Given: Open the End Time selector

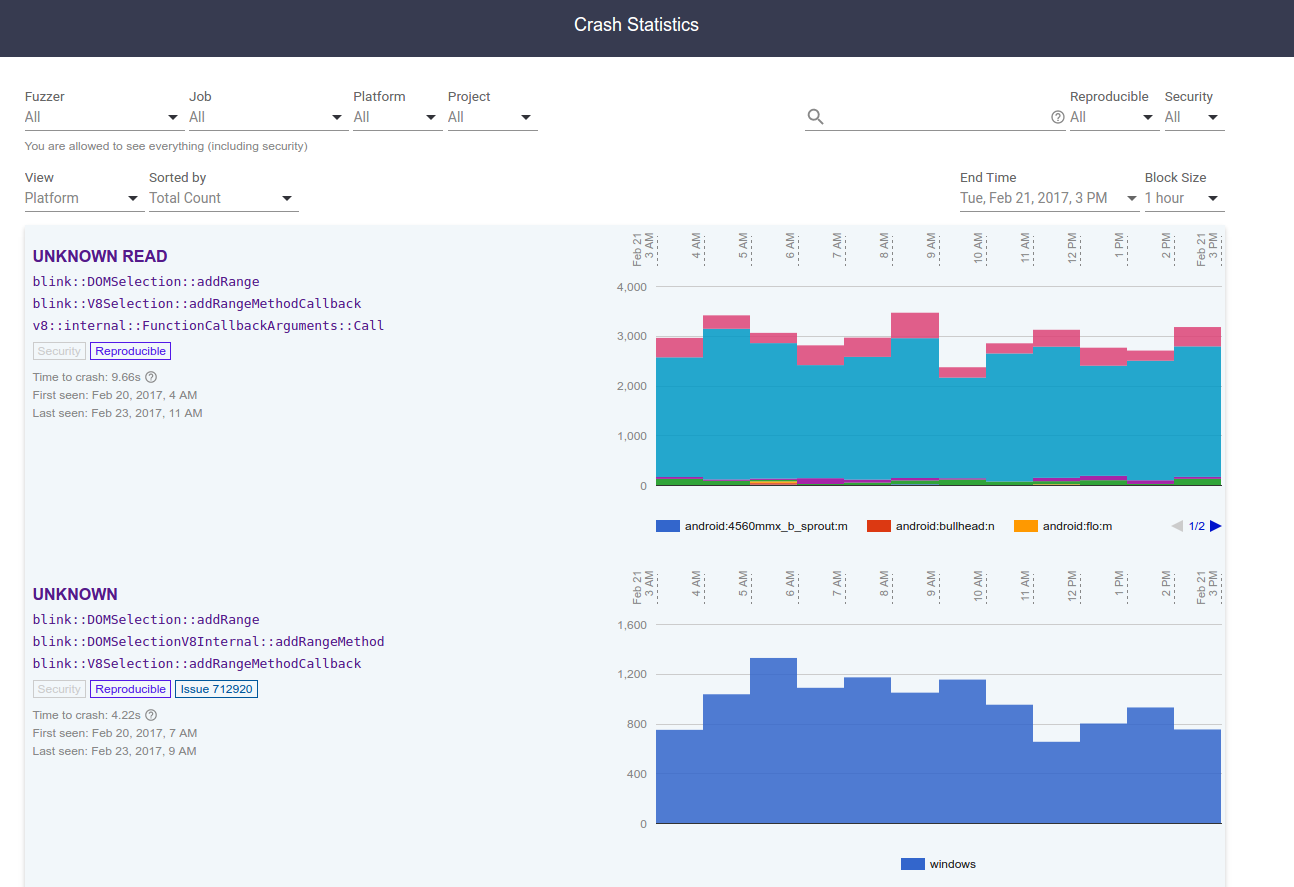Looking at the screenshot, I should (1048, 198).
